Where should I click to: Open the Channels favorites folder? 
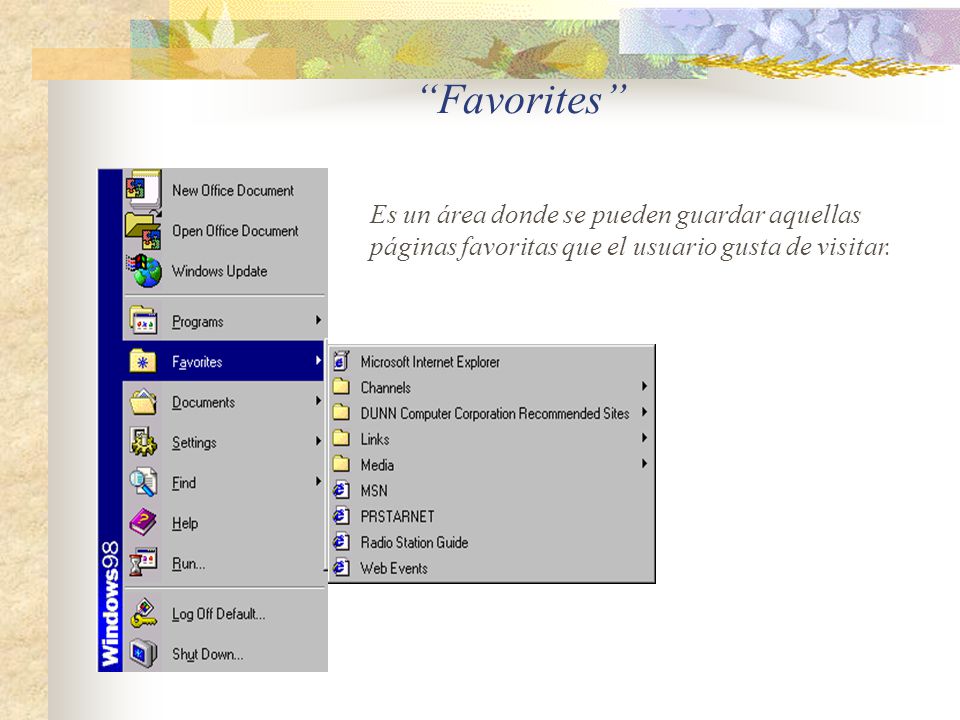[x=492, y=388]
